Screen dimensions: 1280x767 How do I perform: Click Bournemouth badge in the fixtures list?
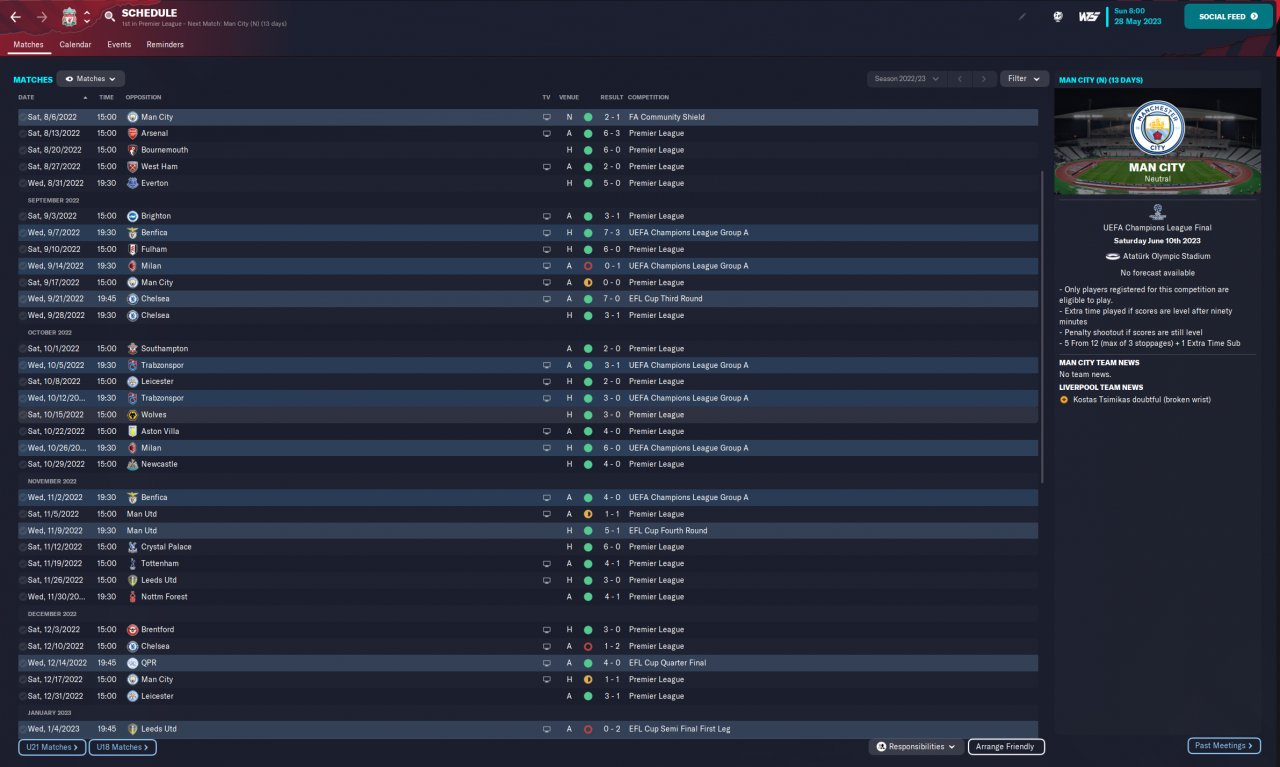133,150
